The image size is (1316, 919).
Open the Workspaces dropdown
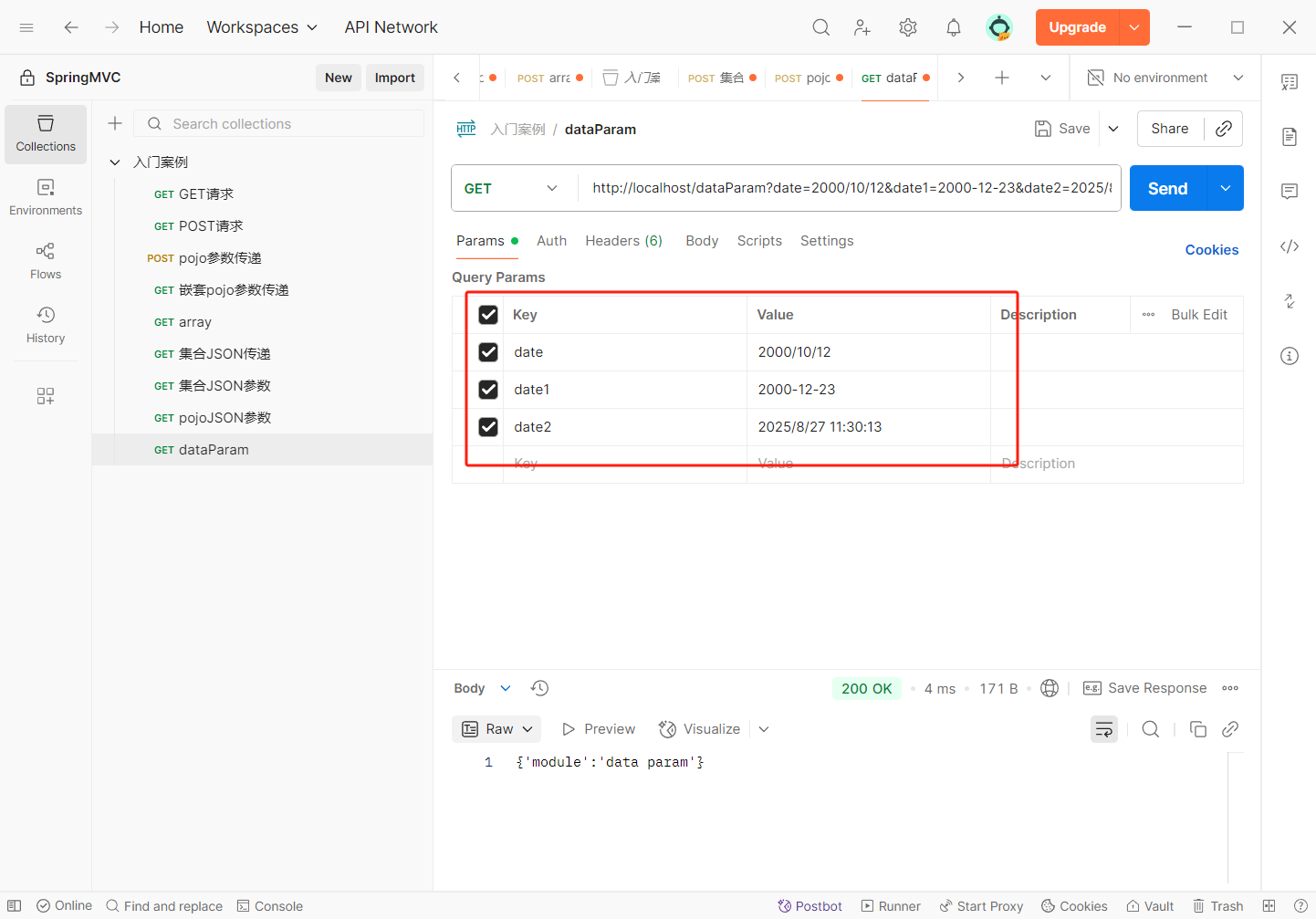click(x=262, y=27)
